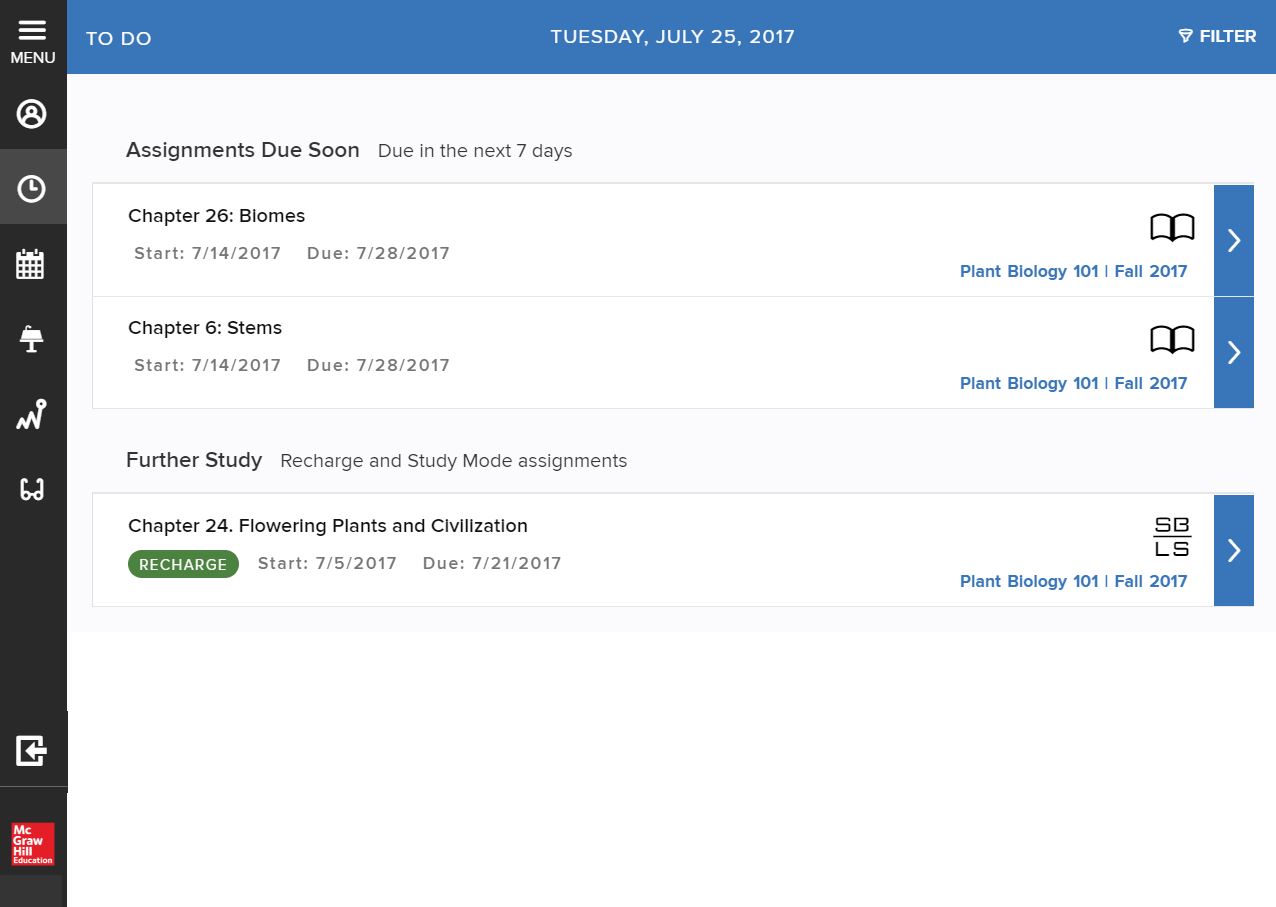Image resolution: width=1276 pixels, height=907 pixels.
Task: Open Plant Biology 101 link under Stems
Action: point(1073,383)
